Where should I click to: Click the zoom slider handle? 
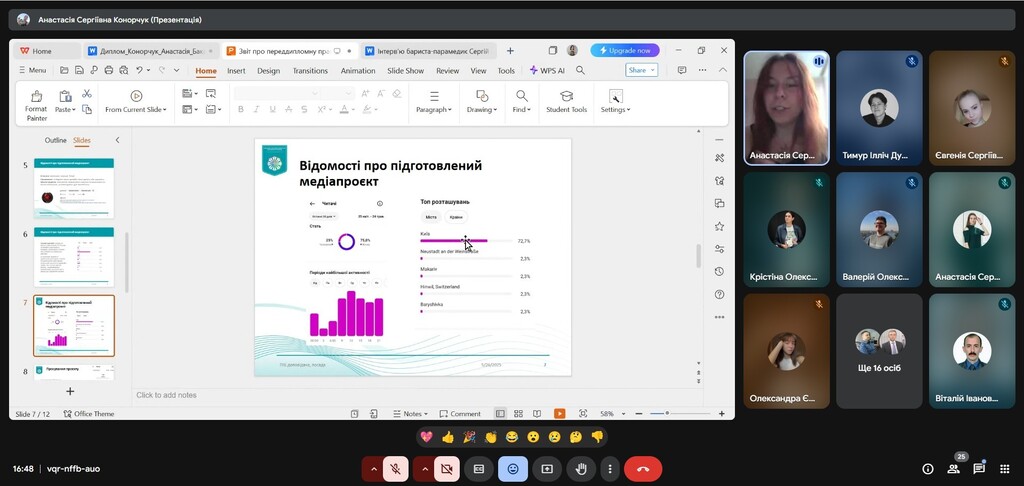point(667,414)
